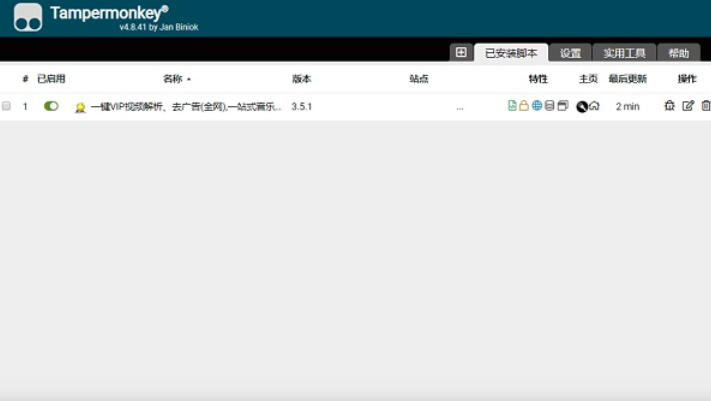
Task: Click the version number 3.5.1
Action: pos(302,107)
